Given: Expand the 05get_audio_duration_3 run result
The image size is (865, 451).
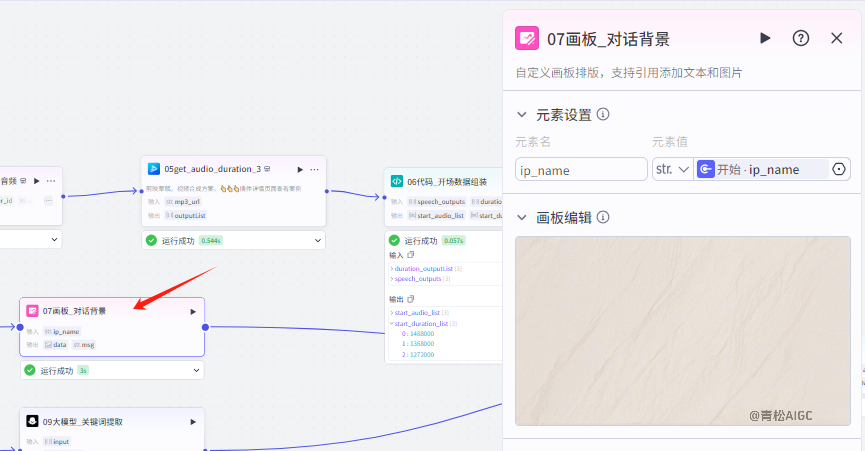Looking at the screenshot, I should tap(318, 240).
